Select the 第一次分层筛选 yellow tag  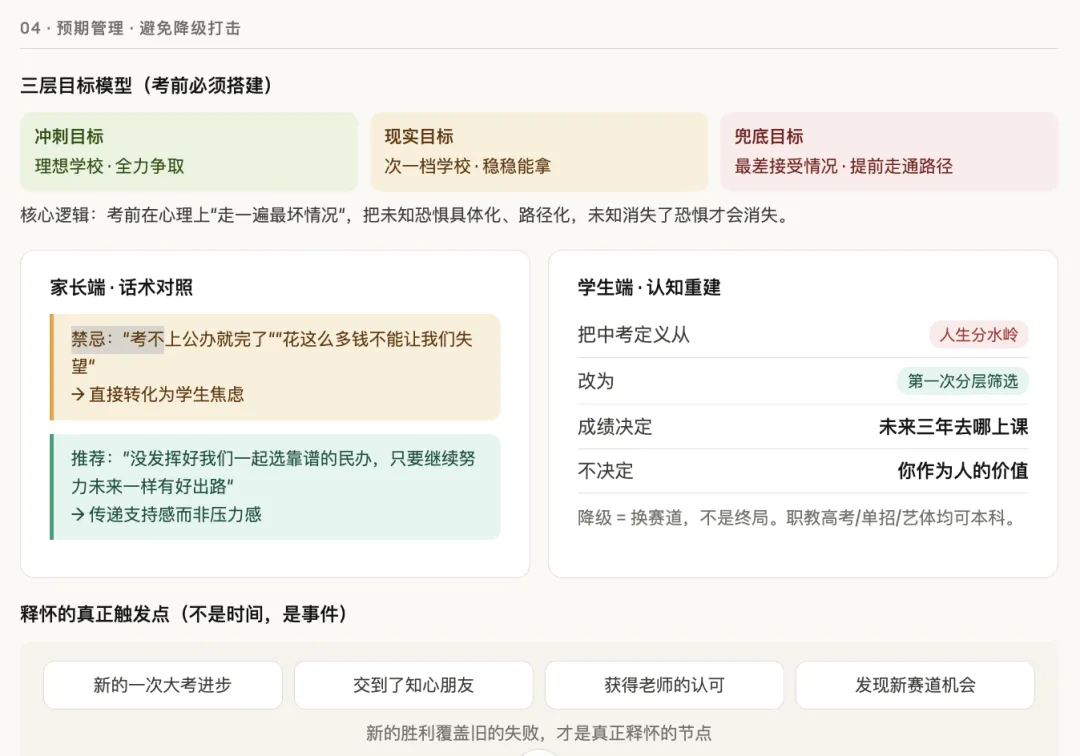(962, 381)
